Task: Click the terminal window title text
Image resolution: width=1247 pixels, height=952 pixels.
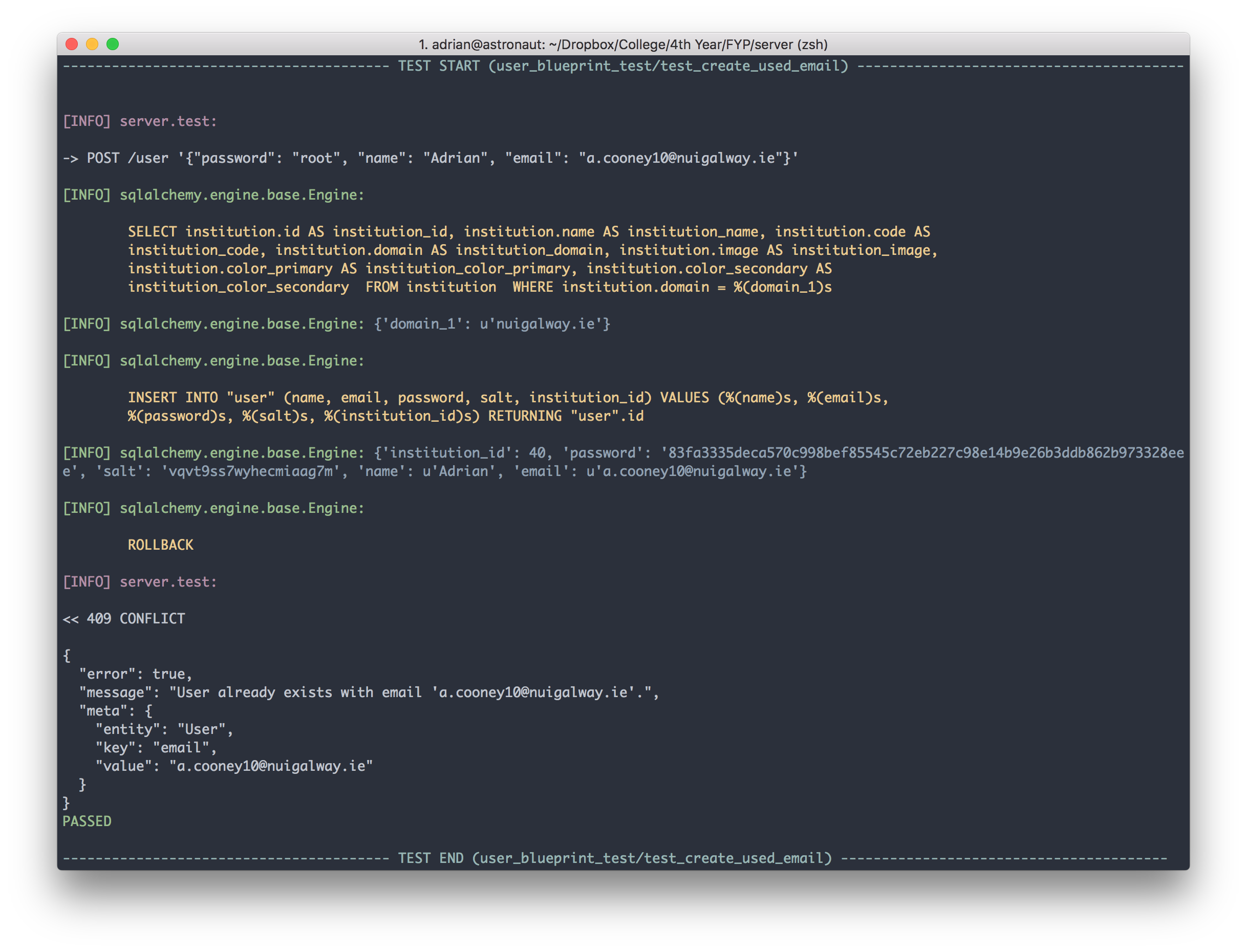Action: tap(622, 45)
